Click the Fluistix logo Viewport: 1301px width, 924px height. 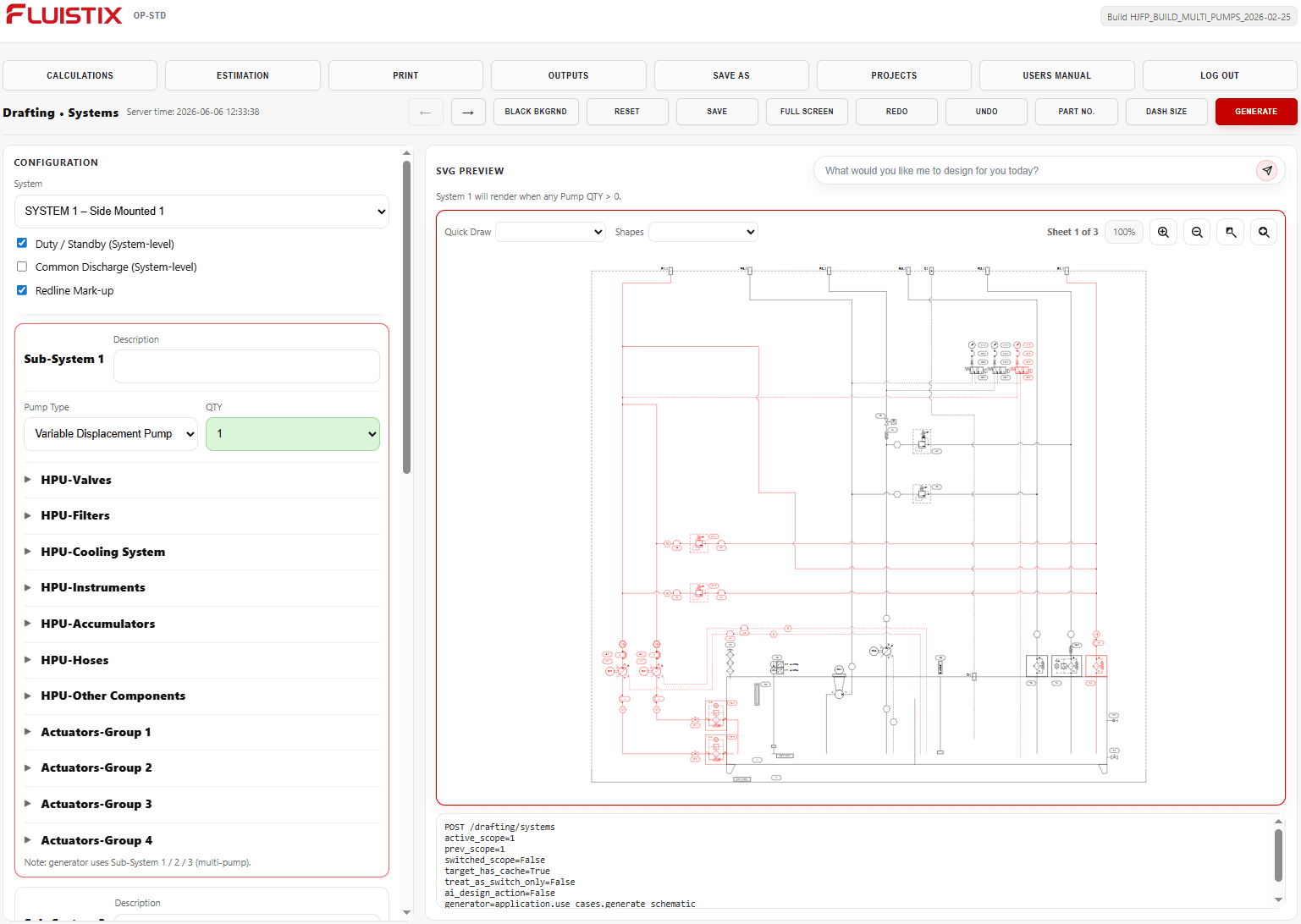coord(64,15)
